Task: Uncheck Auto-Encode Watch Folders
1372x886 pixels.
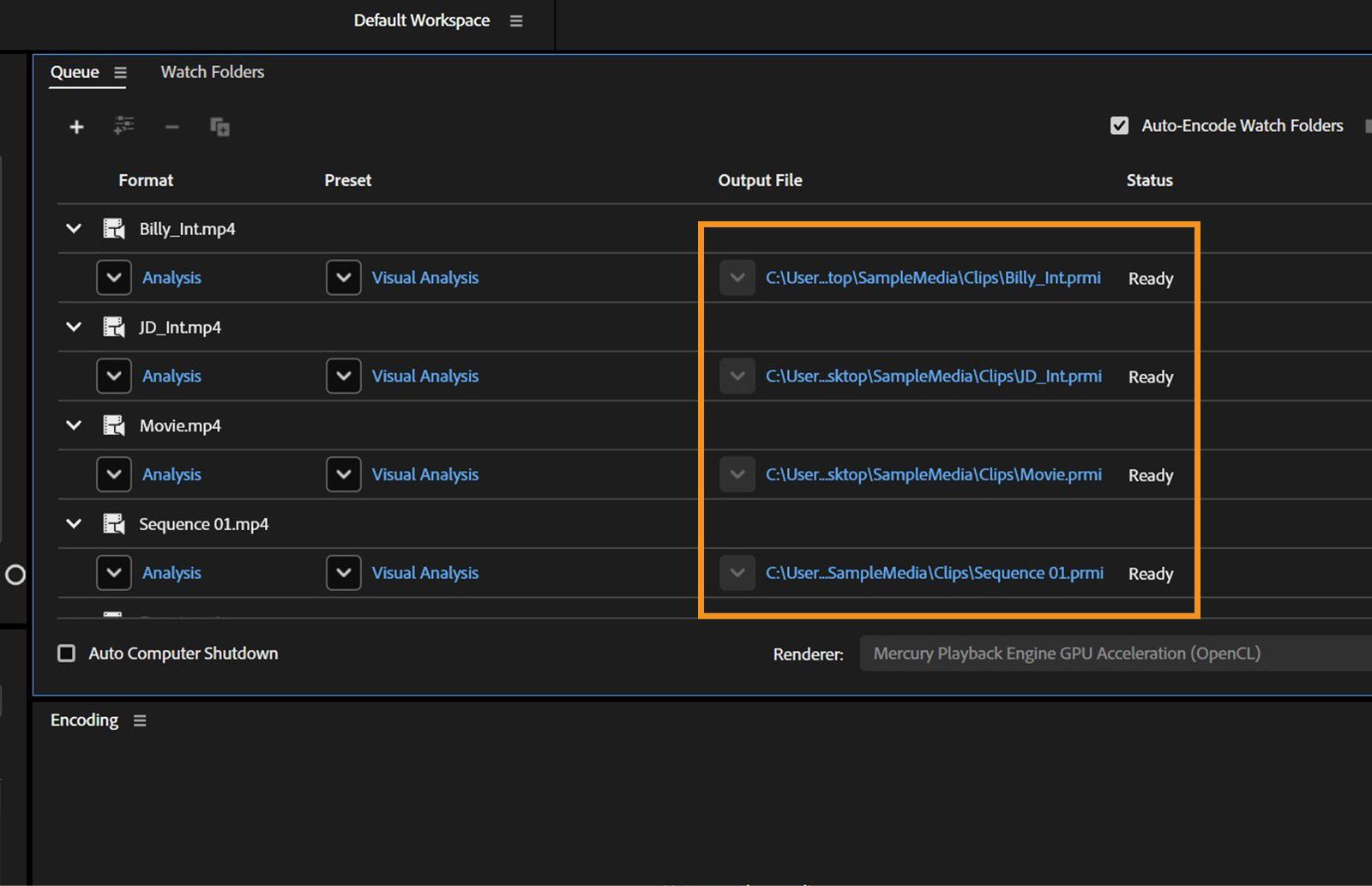Action: click(x=1119, y=125)
